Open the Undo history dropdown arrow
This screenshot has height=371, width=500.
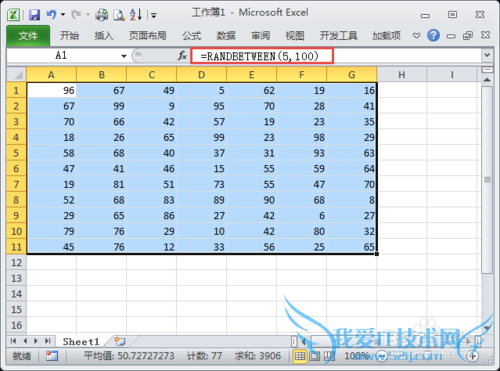click(63, 15)
